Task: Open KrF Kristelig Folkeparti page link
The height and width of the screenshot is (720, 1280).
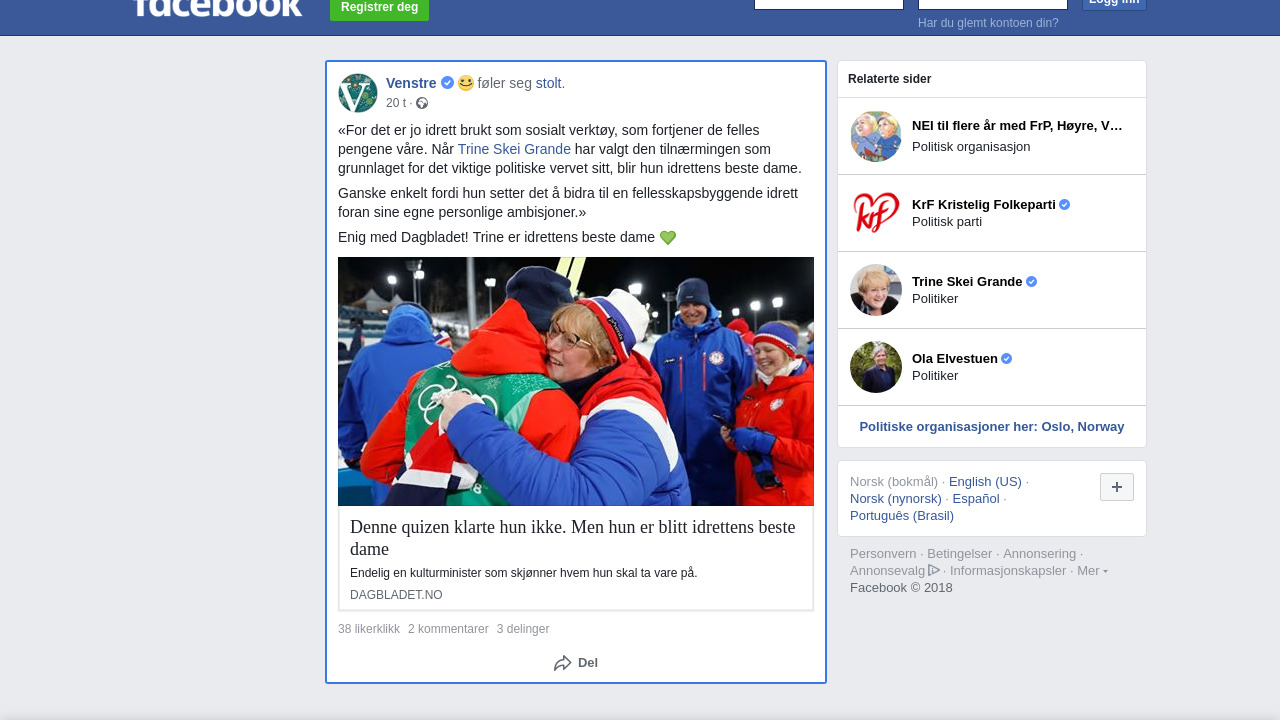Action: point(984,204)
